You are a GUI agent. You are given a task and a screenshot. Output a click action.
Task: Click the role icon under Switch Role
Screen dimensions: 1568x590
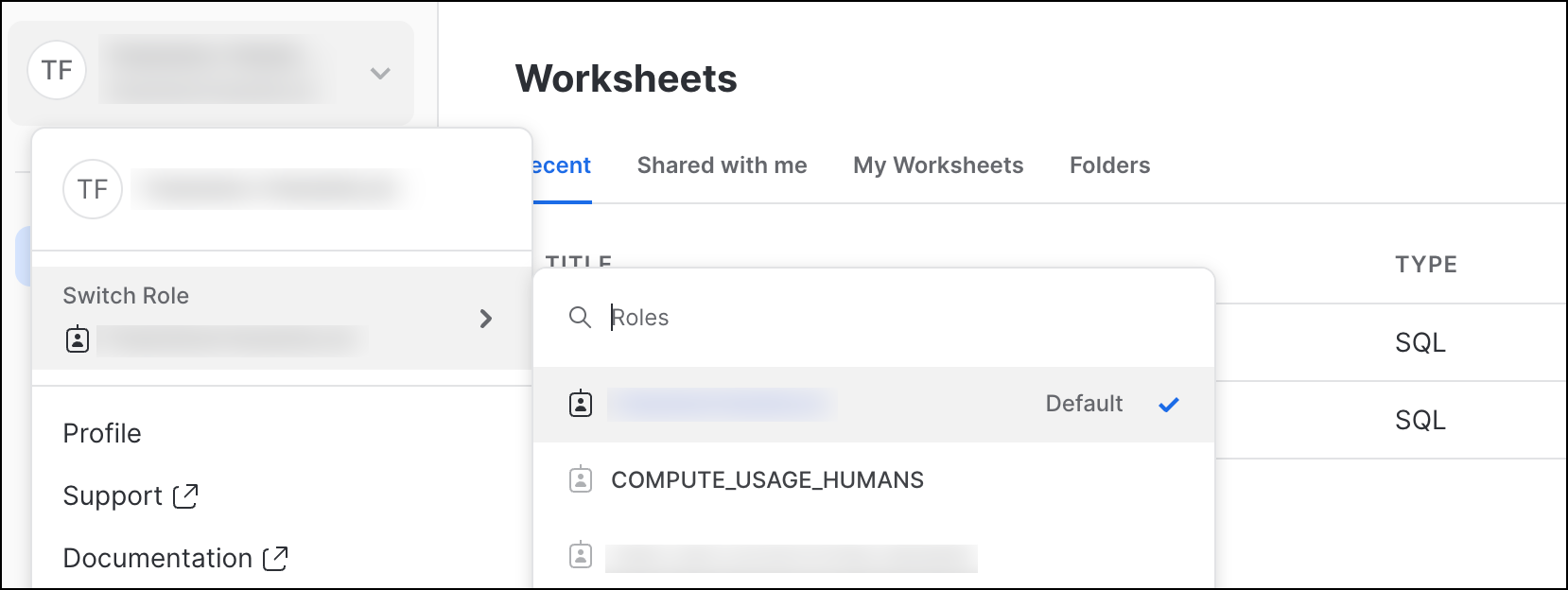pyautogui.click(x=78, y=339)
